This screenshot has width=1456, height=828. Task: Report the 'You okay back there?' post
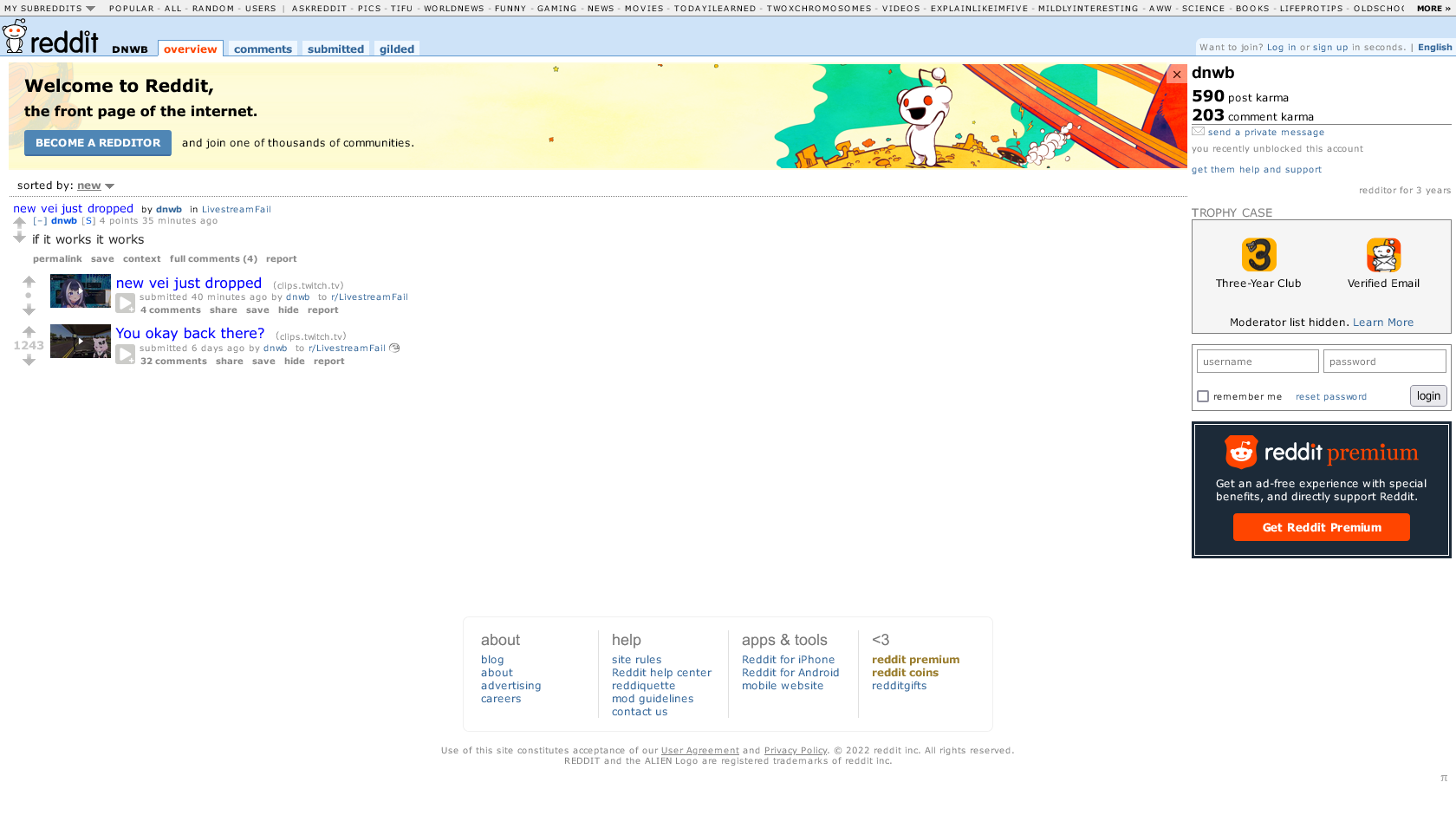[x=328, y=361]
